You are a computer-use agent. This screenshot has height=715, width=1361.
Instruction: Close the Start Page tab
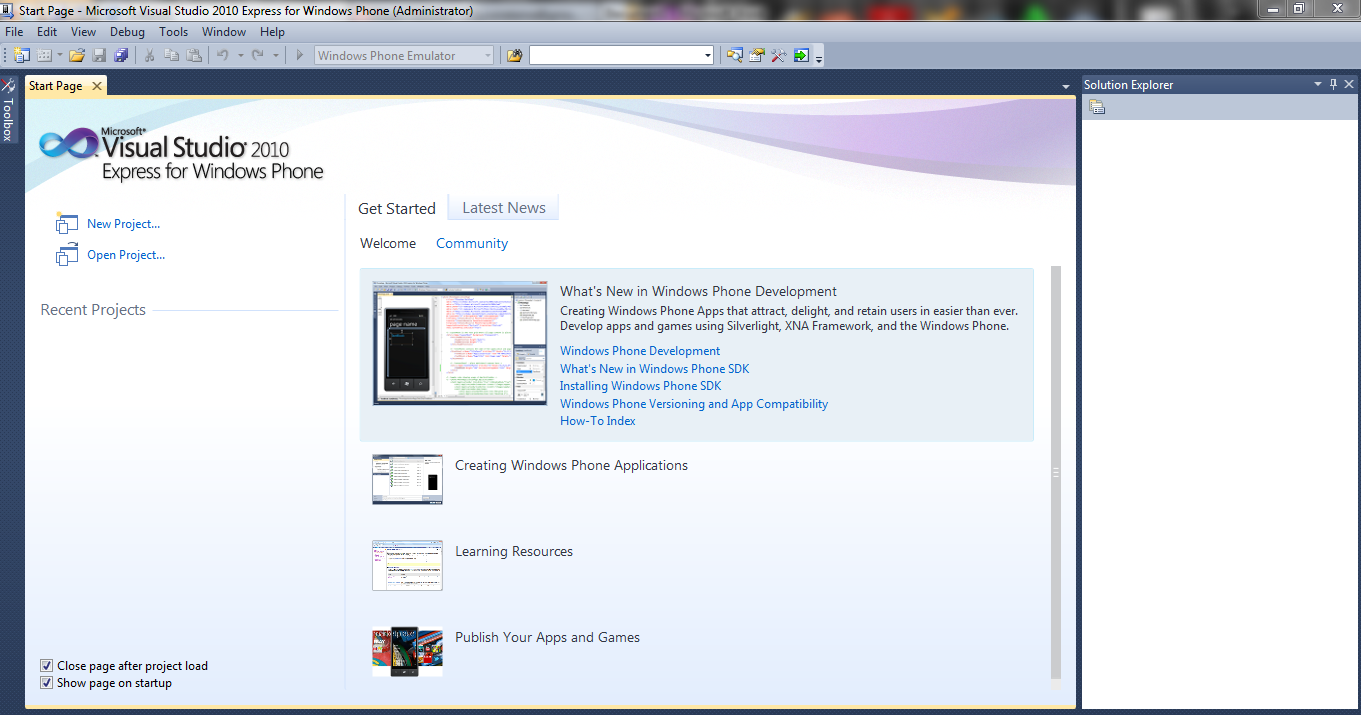[97, 86]
